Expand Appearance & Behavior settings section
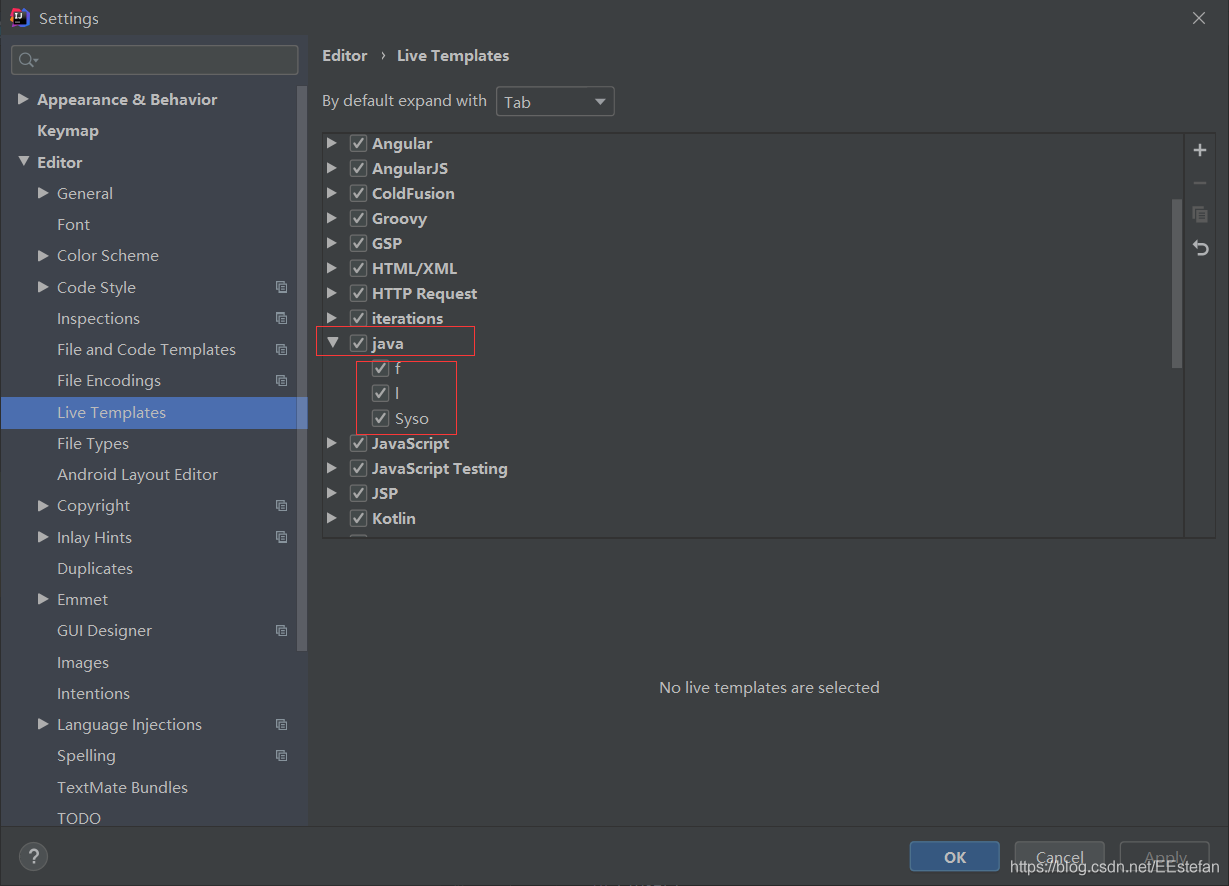Image resolution: width=1229 pixels, height=886 pixels. coord(23,99)
